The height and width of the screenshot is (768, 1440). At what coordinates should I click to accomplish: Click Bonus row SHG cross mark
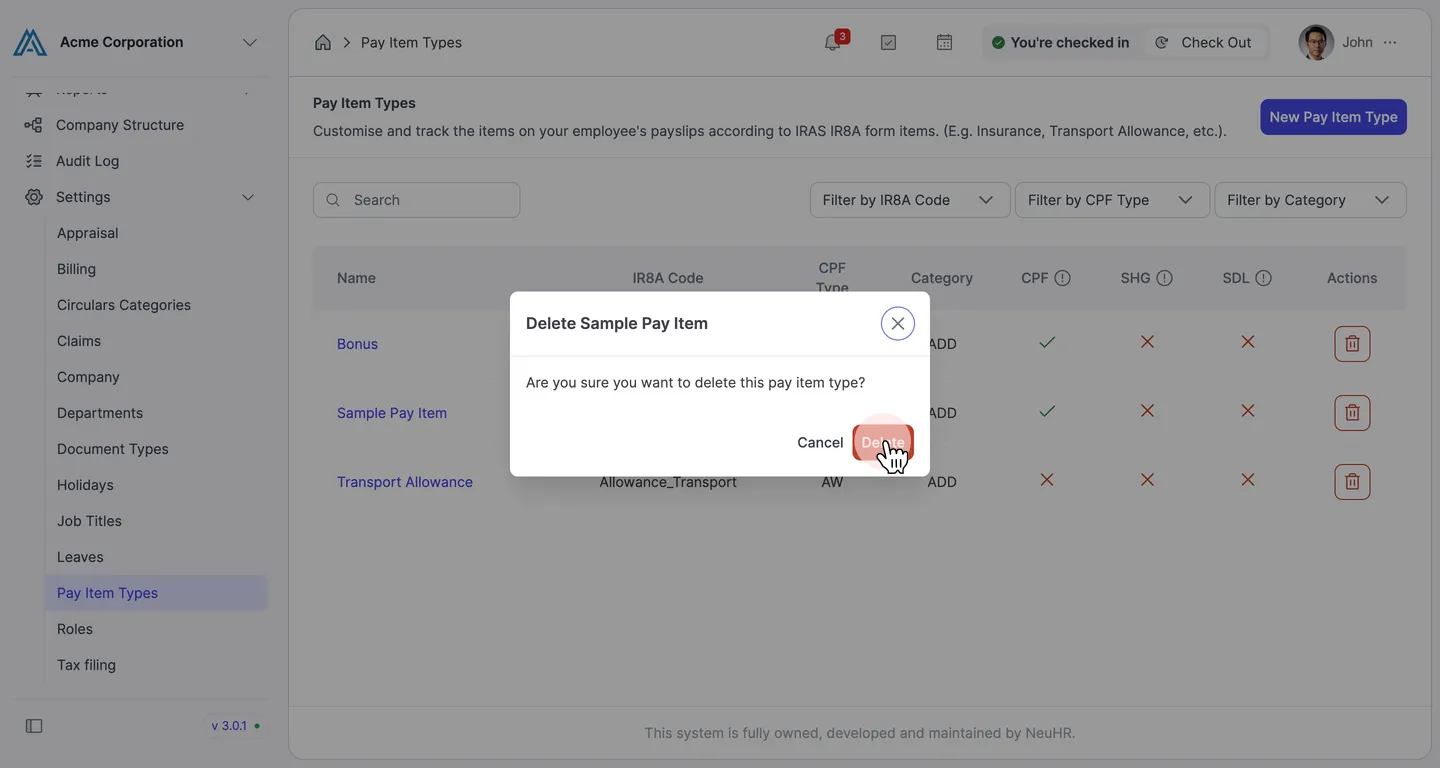pyautogui.click(x=1147, y=342)
